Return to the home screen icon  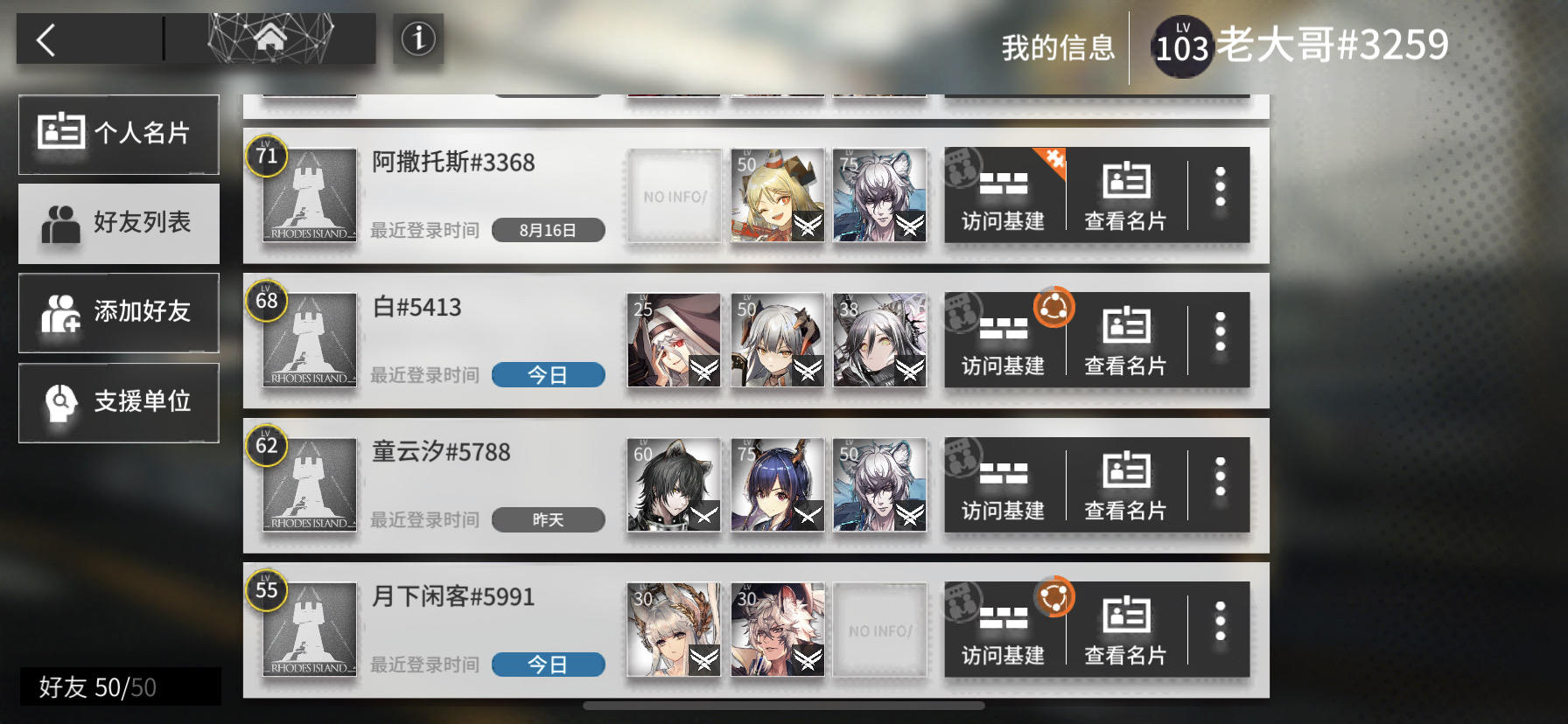point(270,38)
